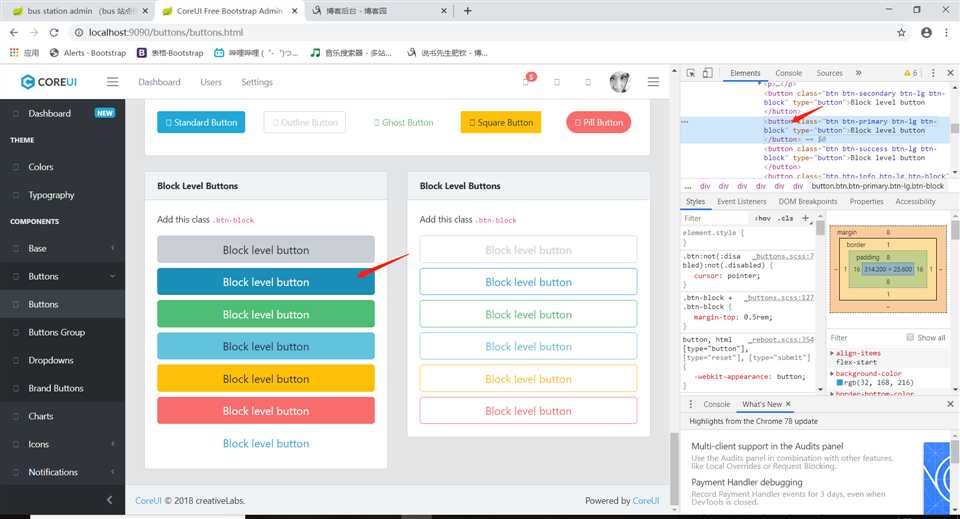Screen dimensions: 960x519
Task: Toggle the :hov element state panel
Action: [762, 218]
